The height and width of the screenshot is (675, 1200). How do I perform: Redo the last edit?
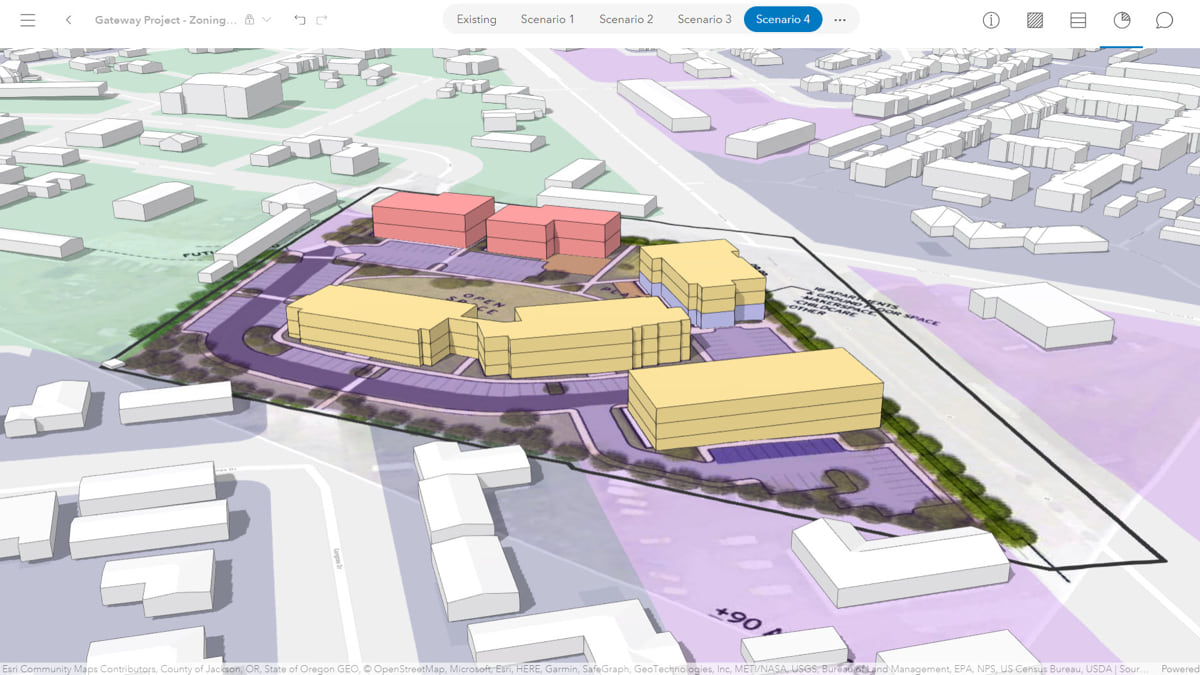pyautogui.click(x=322, y=20)
